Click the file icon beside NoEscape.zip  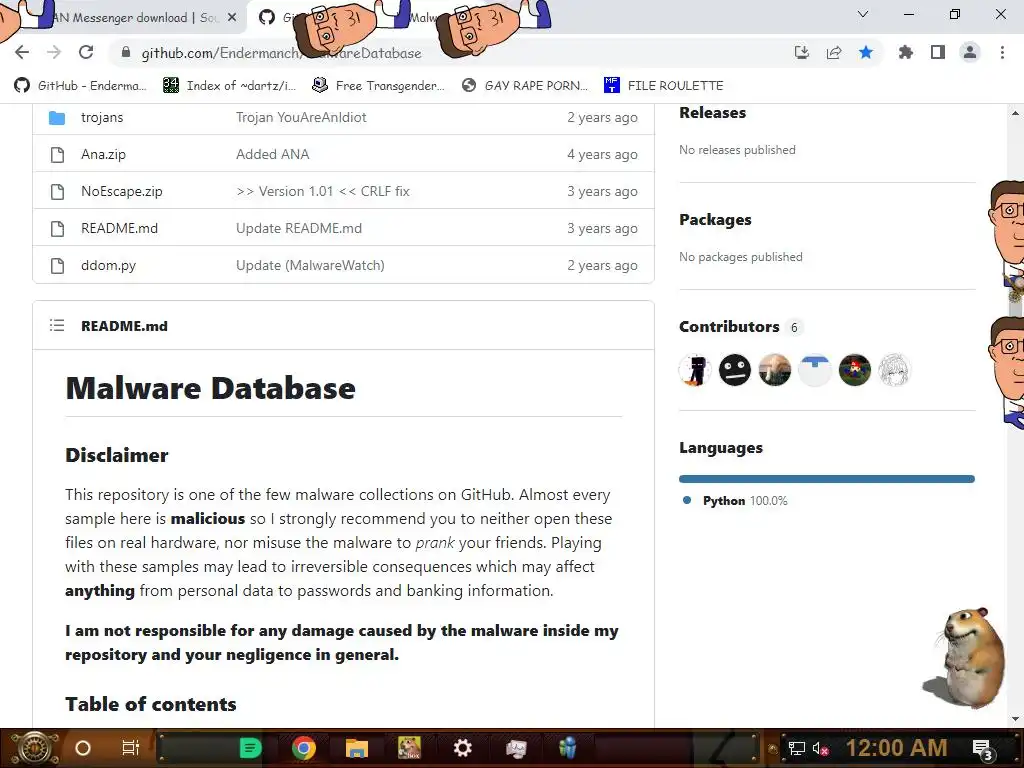pyautogui.click(x=57, y=191)
